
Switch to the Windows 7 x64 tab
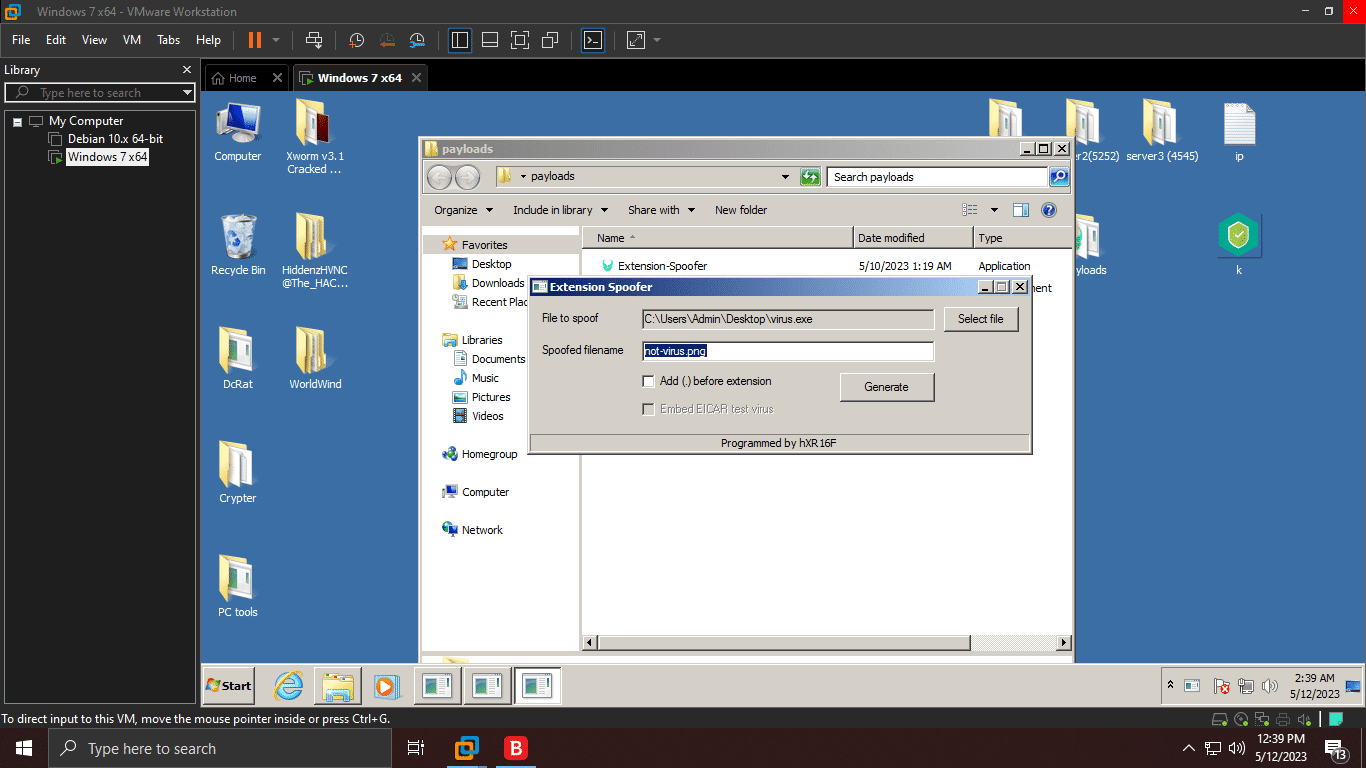(x=360, y=77)
